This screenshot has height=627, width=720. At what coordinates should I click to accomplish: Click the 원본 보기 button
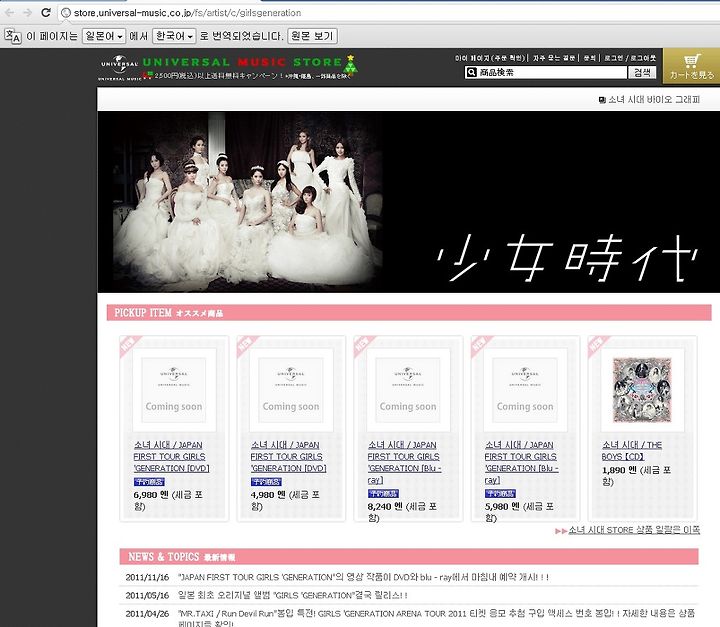tap(312, 36)
